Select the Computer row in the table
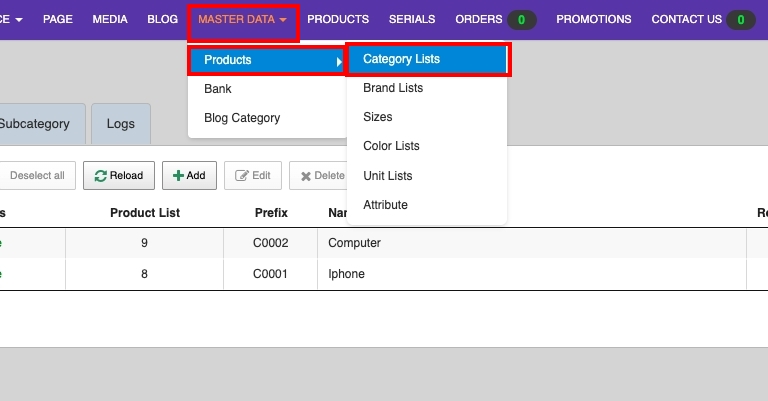768x401 pixels. click(354, 243)
